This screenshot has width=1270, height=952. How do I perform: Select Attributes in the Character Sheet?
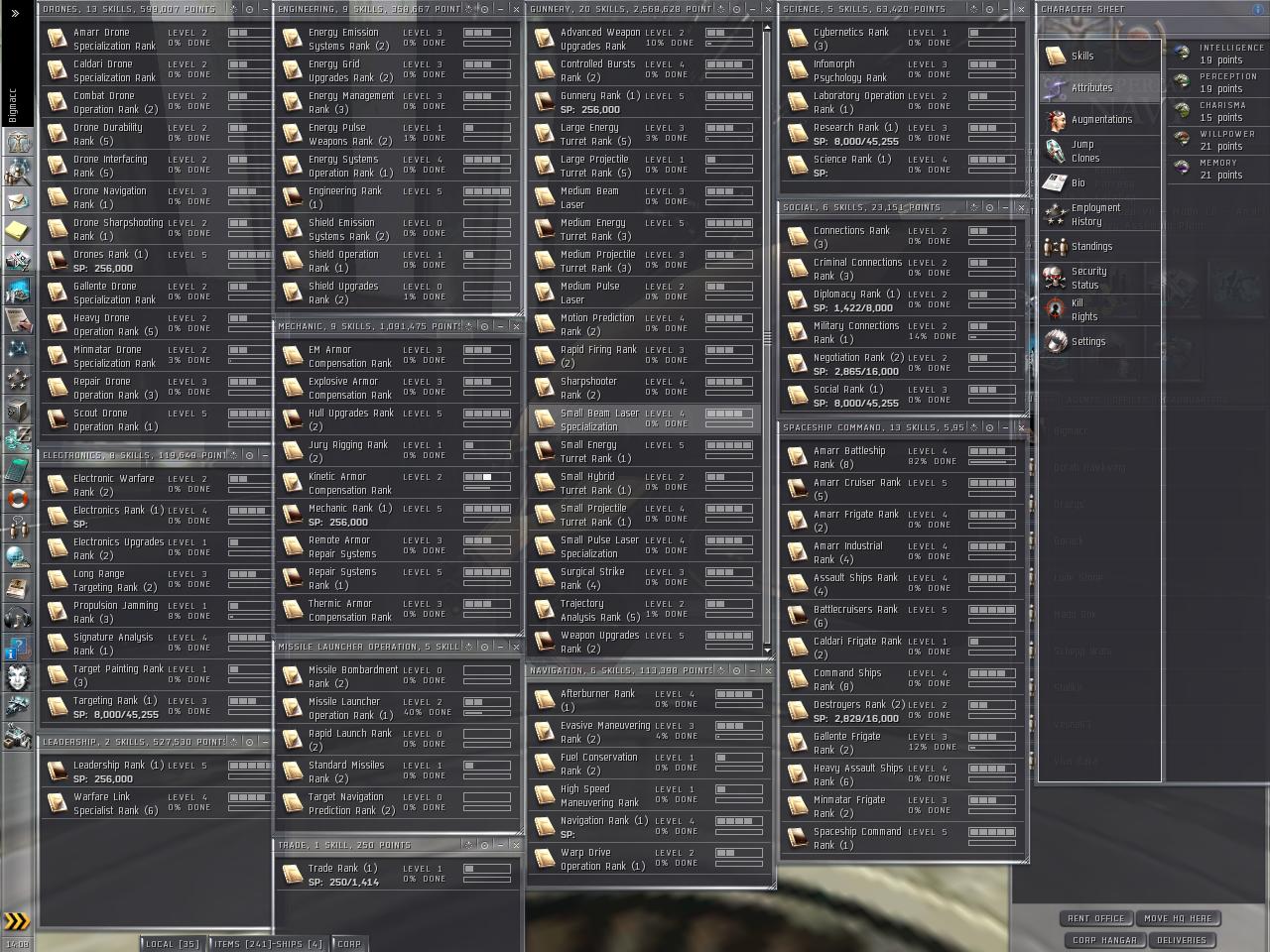[x=1099, y=87]
